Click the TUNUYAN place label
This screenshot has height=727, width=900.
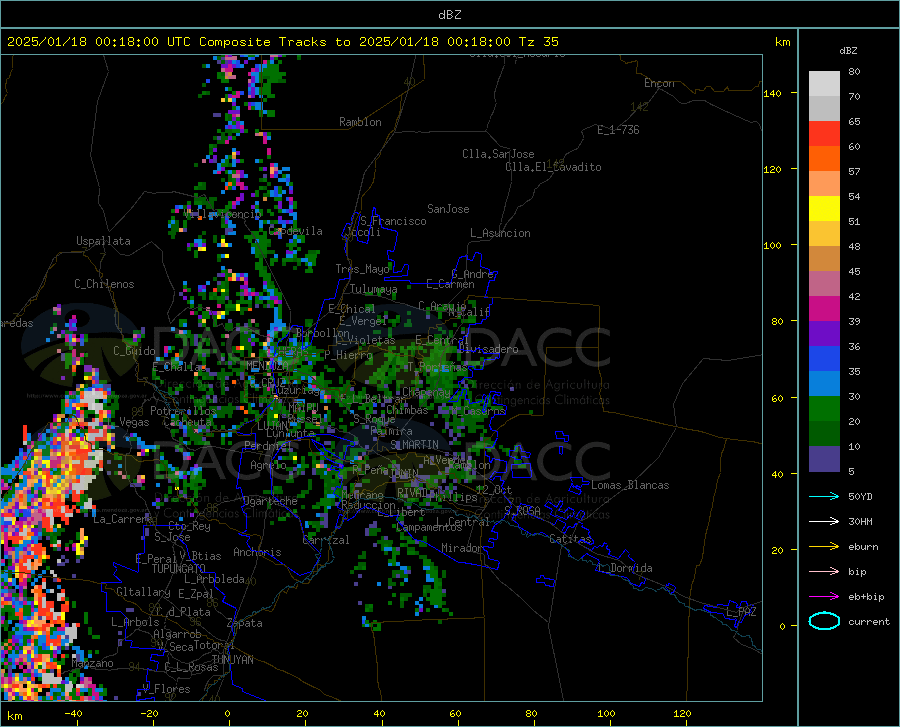point(232,660)
